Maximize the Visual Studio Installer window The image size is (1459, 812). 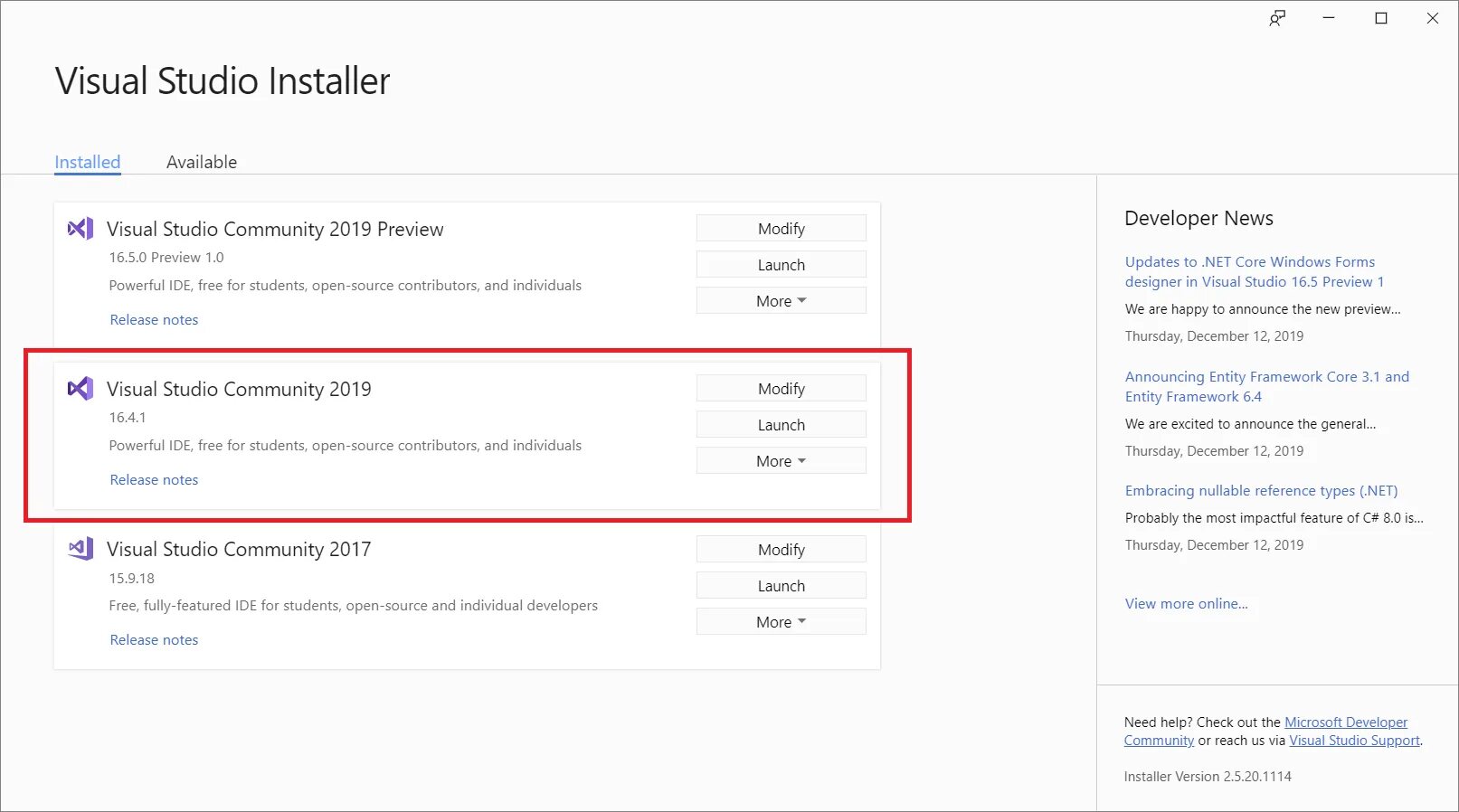coord(1381,18)
